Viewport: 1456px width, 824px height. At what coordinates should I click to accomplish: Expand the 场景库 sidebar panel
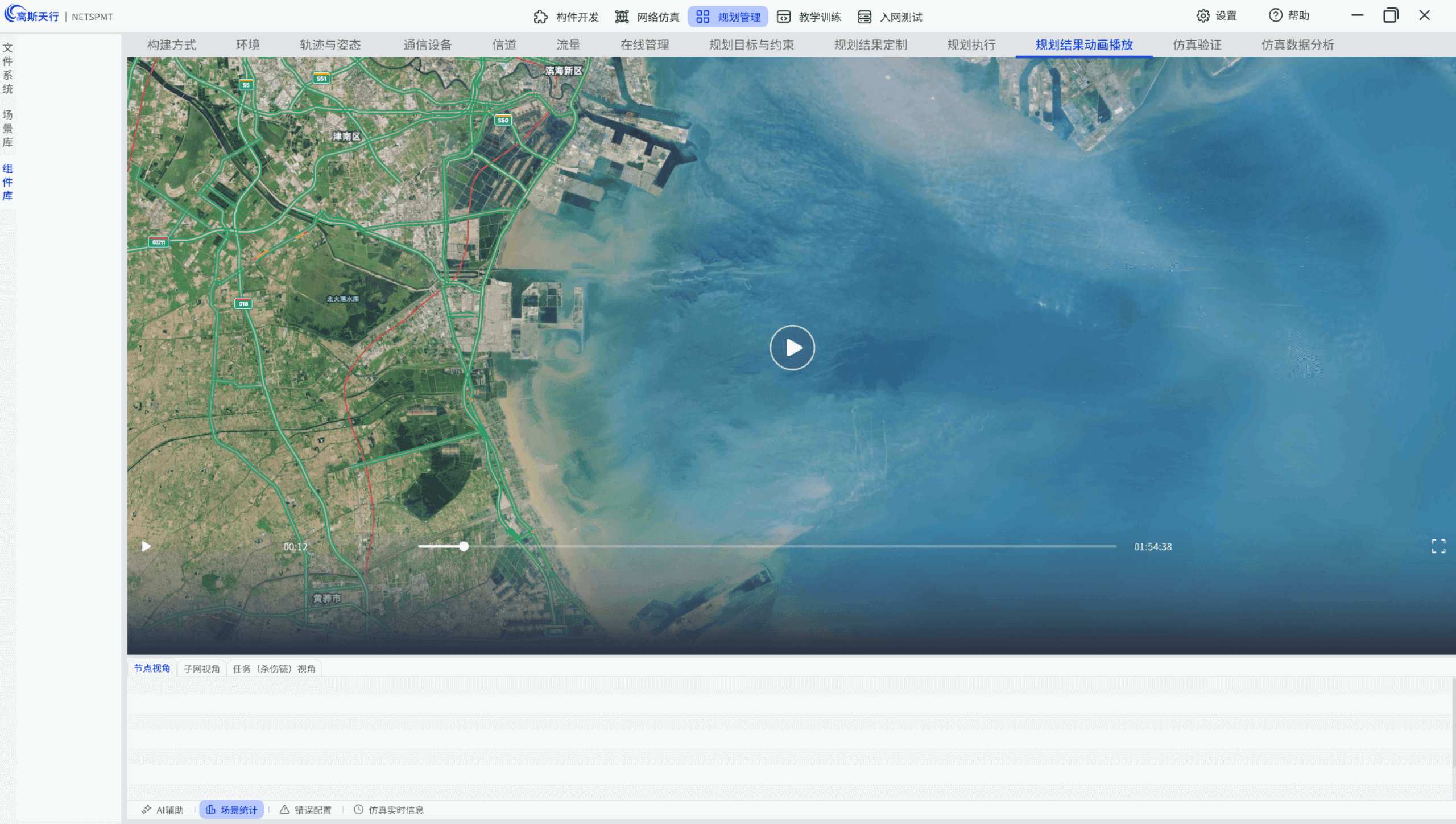point(7,129)
